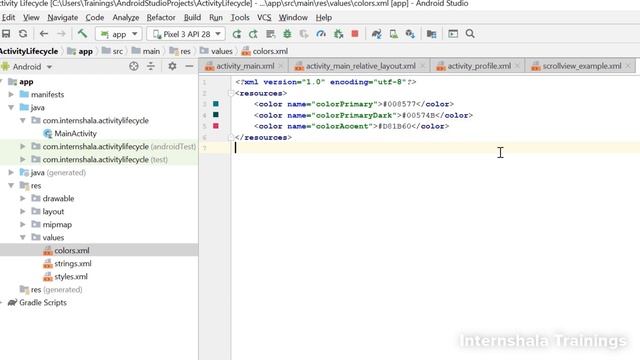Expand the manifests folder
Viewport: 640px width, 360px height.
click(x=11, y=94)
